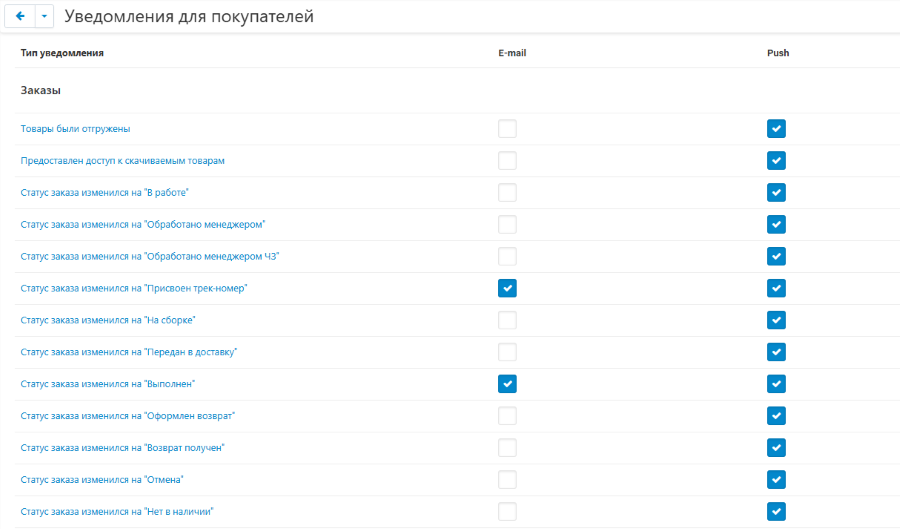
Task: Enable E-mail for status "Возврат получен"
Action: pyautogui.click(x=507, y=448)
